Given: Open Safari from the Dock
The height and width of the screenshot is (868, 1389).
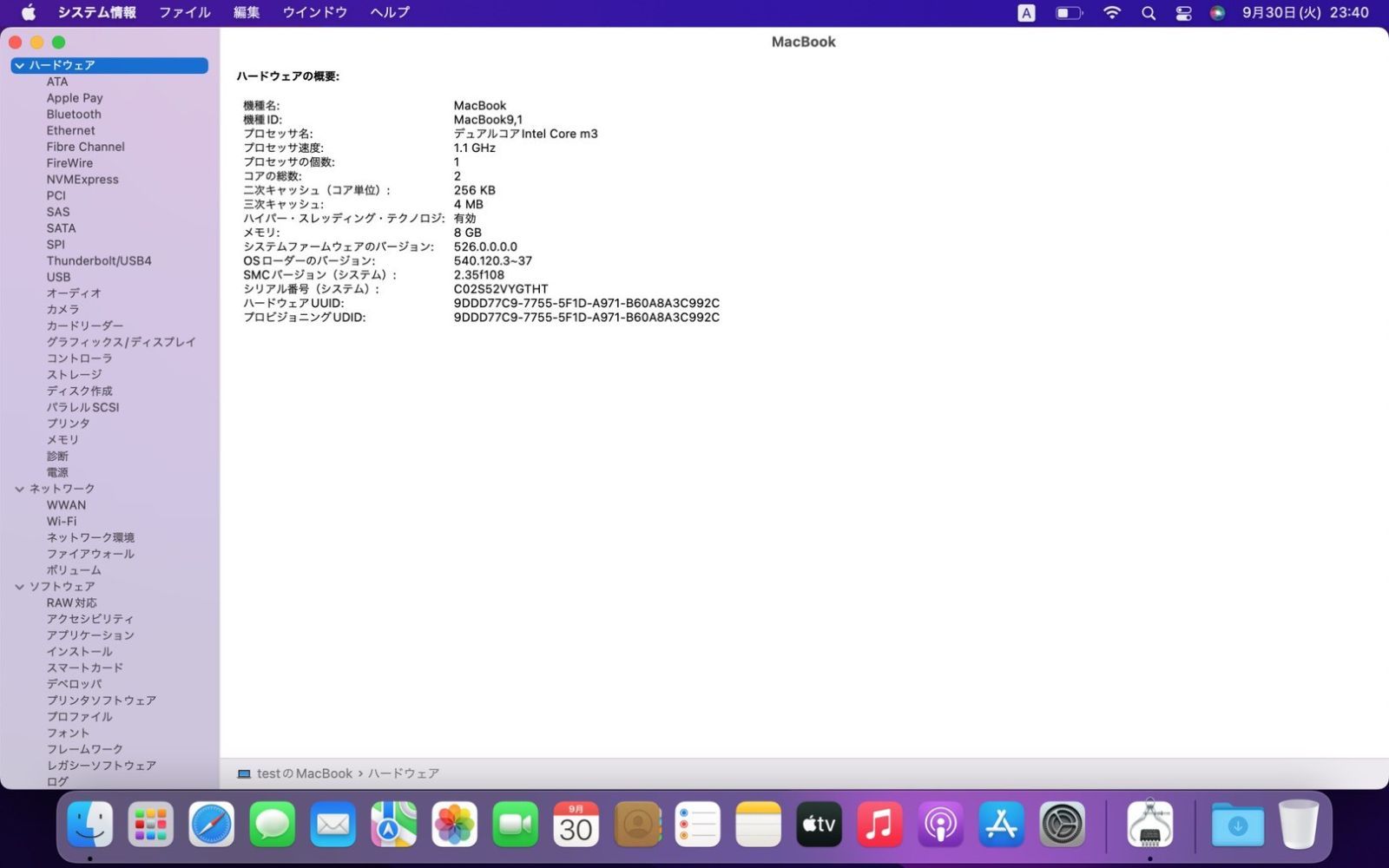Looking at the screenshot, I should 212,825.
